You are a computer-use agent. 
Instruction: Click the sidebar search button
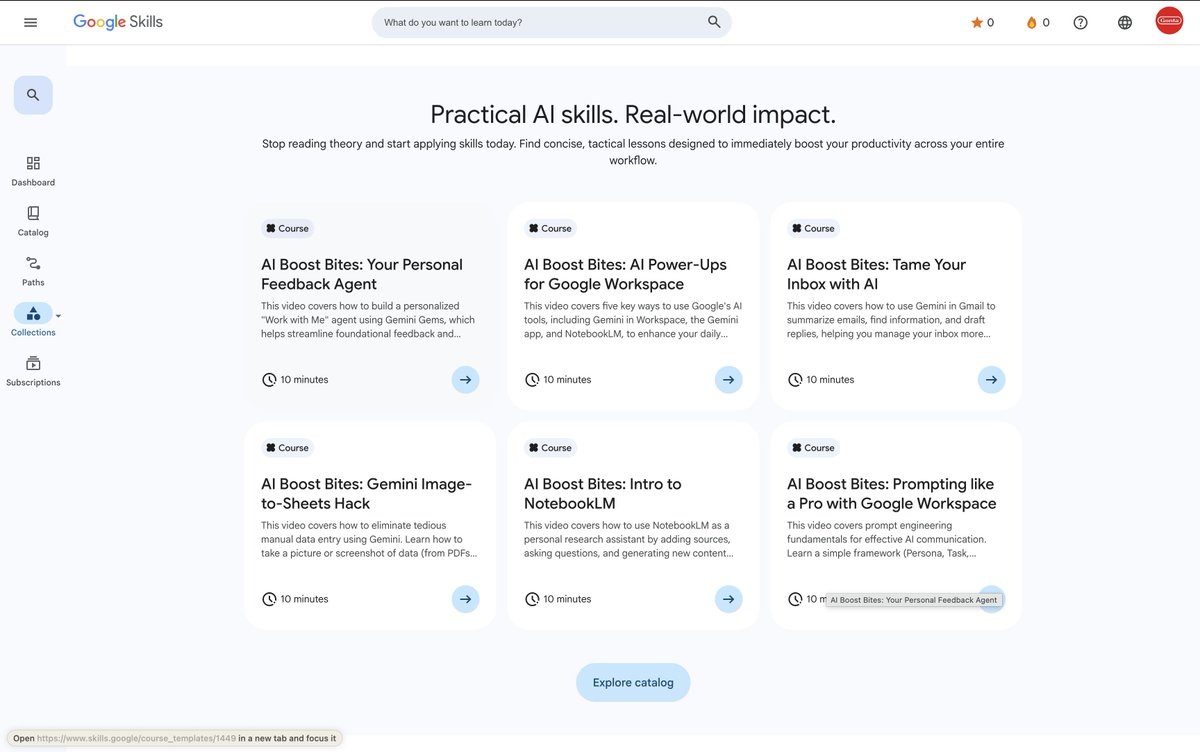(33, 95)
